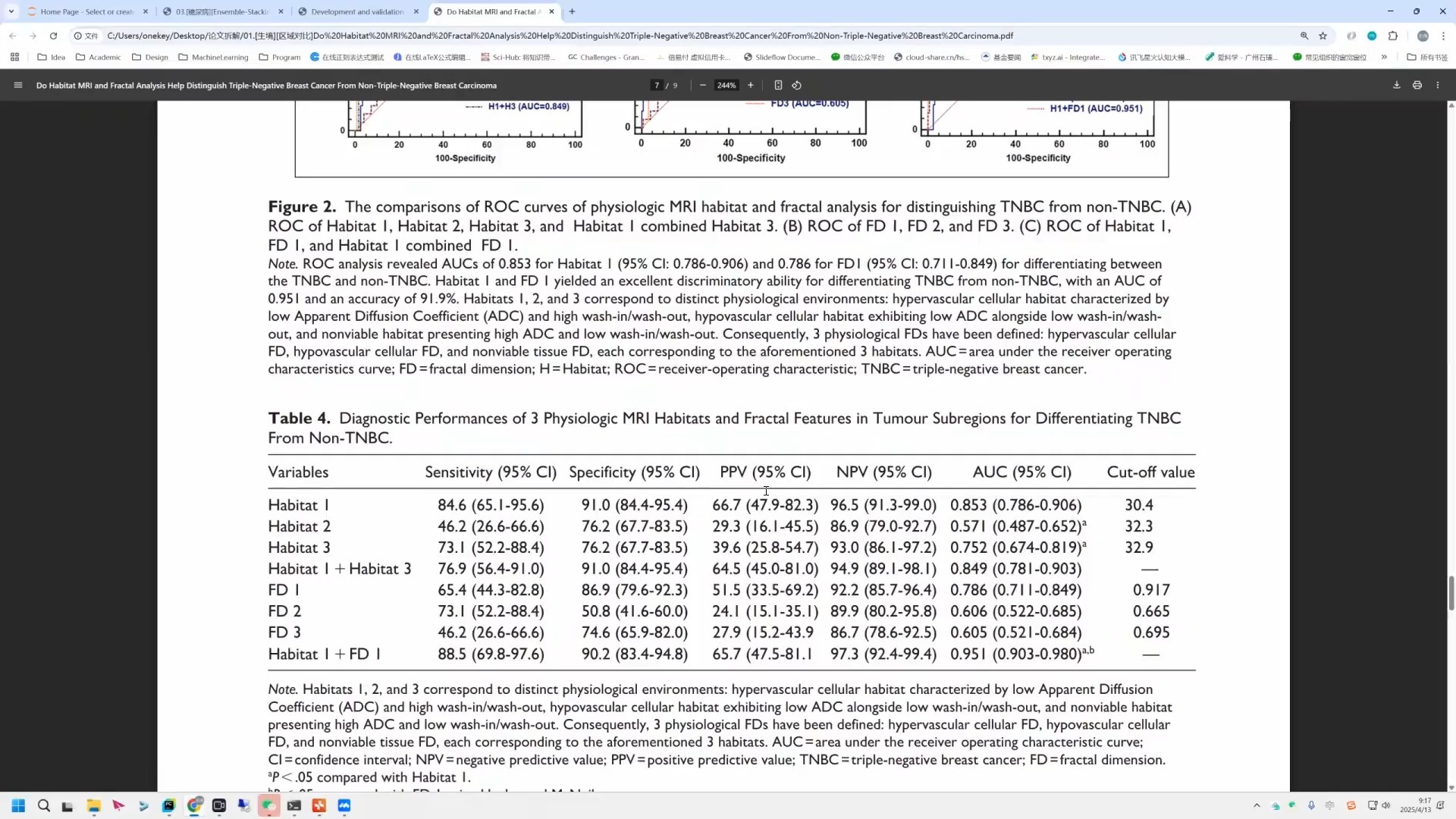Screen dimensions: 1456x819
Task: Reload the current page
Action: tap(53, 36)
